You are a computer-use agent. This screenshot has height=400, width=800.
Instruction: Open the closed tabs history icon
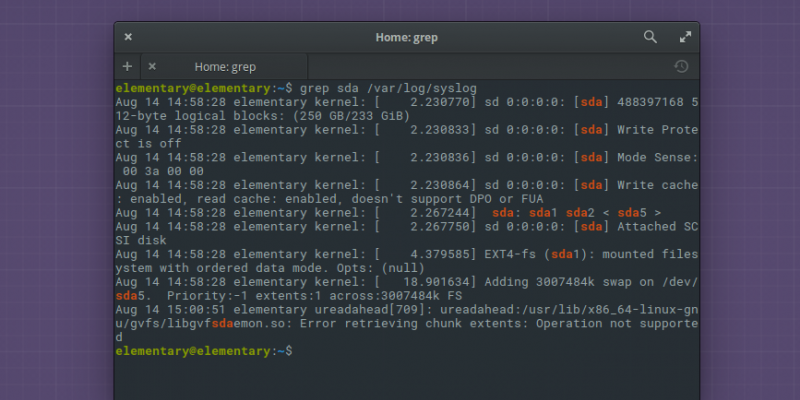681,66
